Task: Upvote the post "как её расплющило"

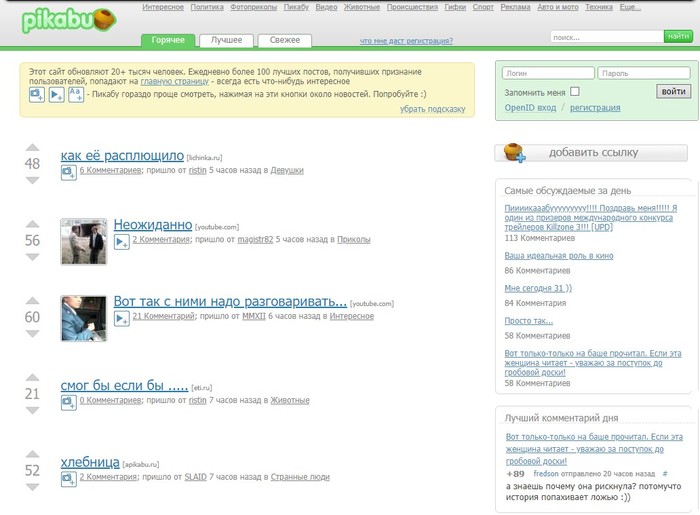Action: 32,147
